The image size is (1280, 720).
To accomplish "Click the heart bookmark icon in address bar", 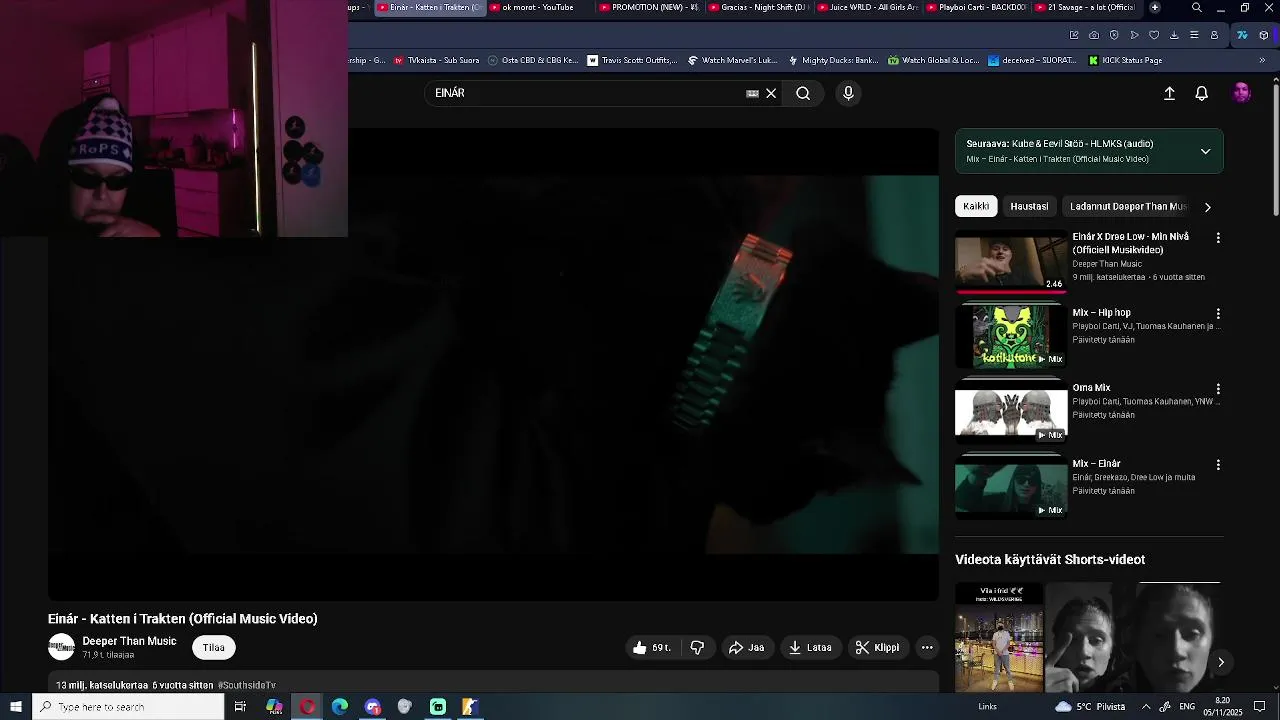I will 1154,35.
